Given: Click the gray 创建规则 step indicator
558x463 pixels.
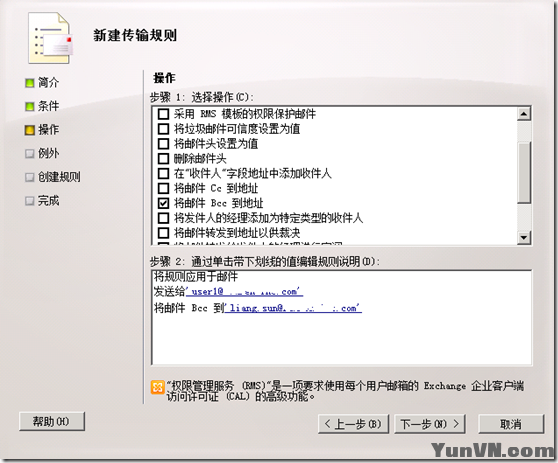Looking at the screenshot, I should point(30,177).
